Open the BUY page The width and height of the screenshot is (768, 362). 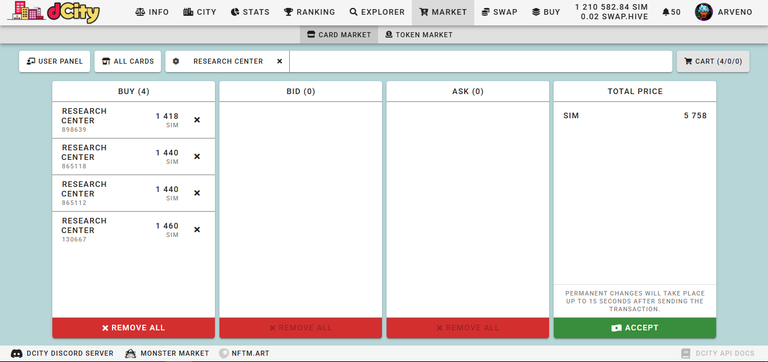click(546, 12)
